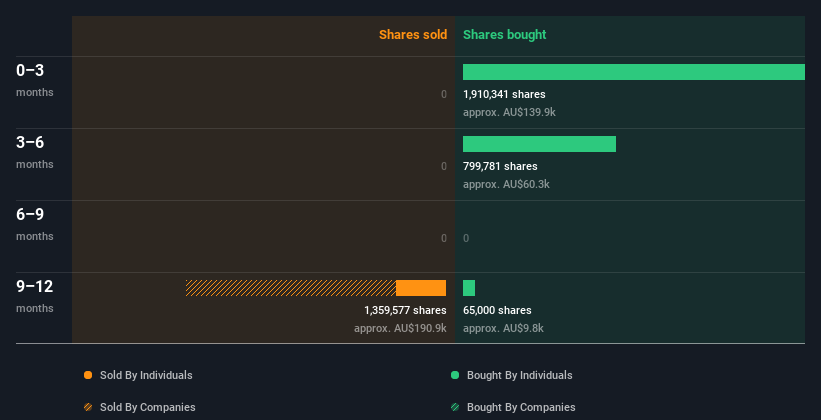821x420 pixels.
Task: Click the orange Sold By Individuals legend dot
Action: (88, 375)
